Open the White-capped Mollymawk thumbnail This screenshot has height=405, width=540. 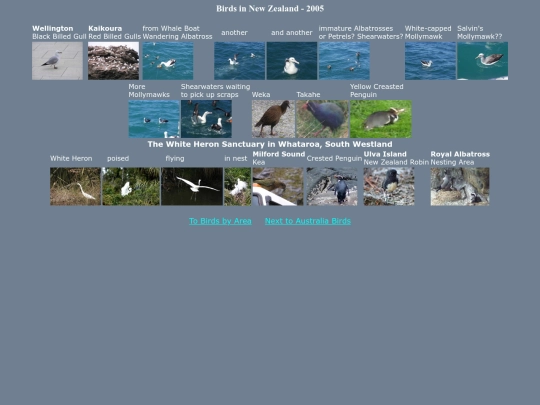click(430, 61)
